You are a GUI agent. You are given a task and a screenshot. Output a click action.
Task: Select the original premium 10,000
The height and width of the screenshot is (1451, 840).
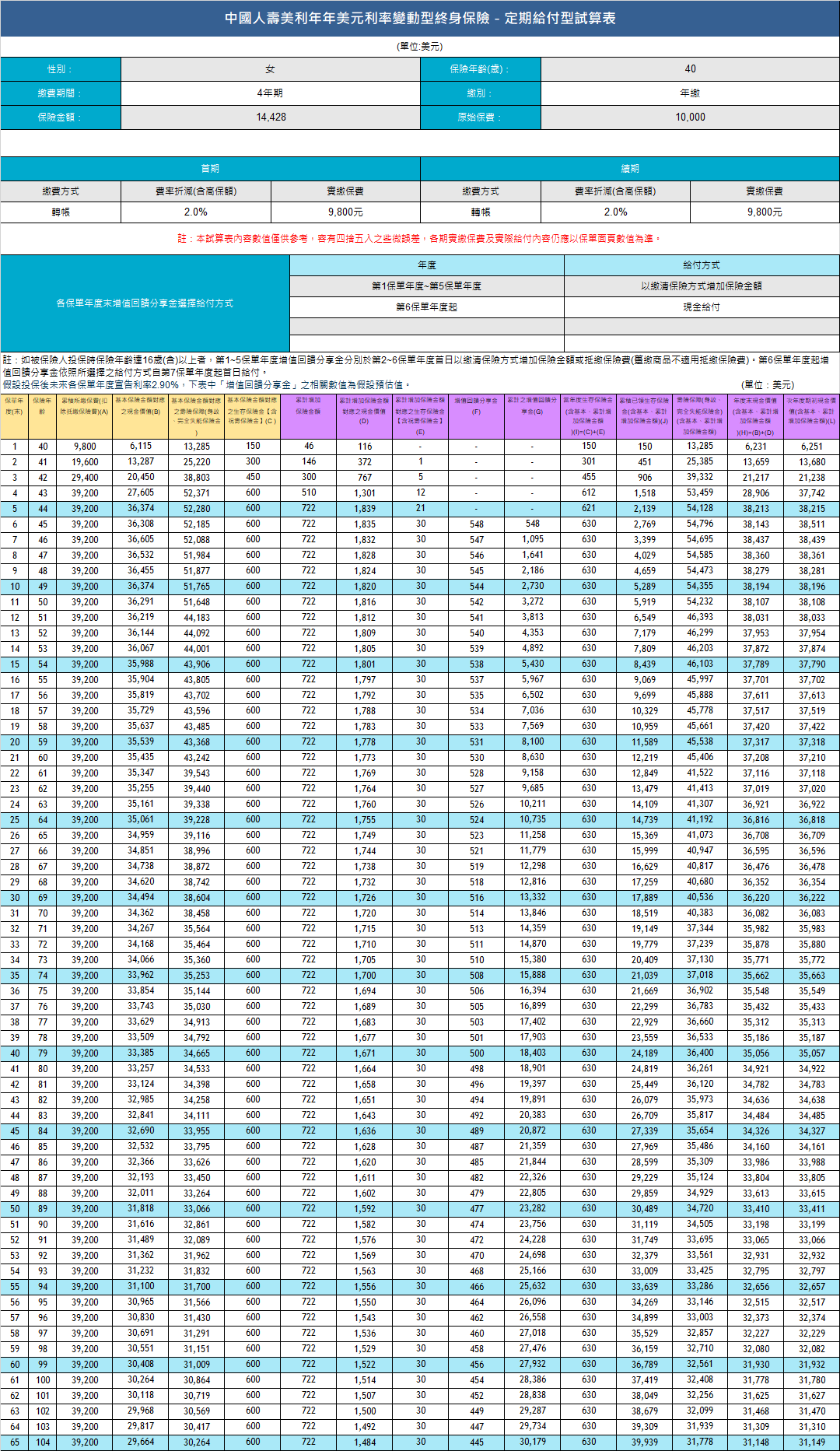pyautogui.click(x=690, y=117)
